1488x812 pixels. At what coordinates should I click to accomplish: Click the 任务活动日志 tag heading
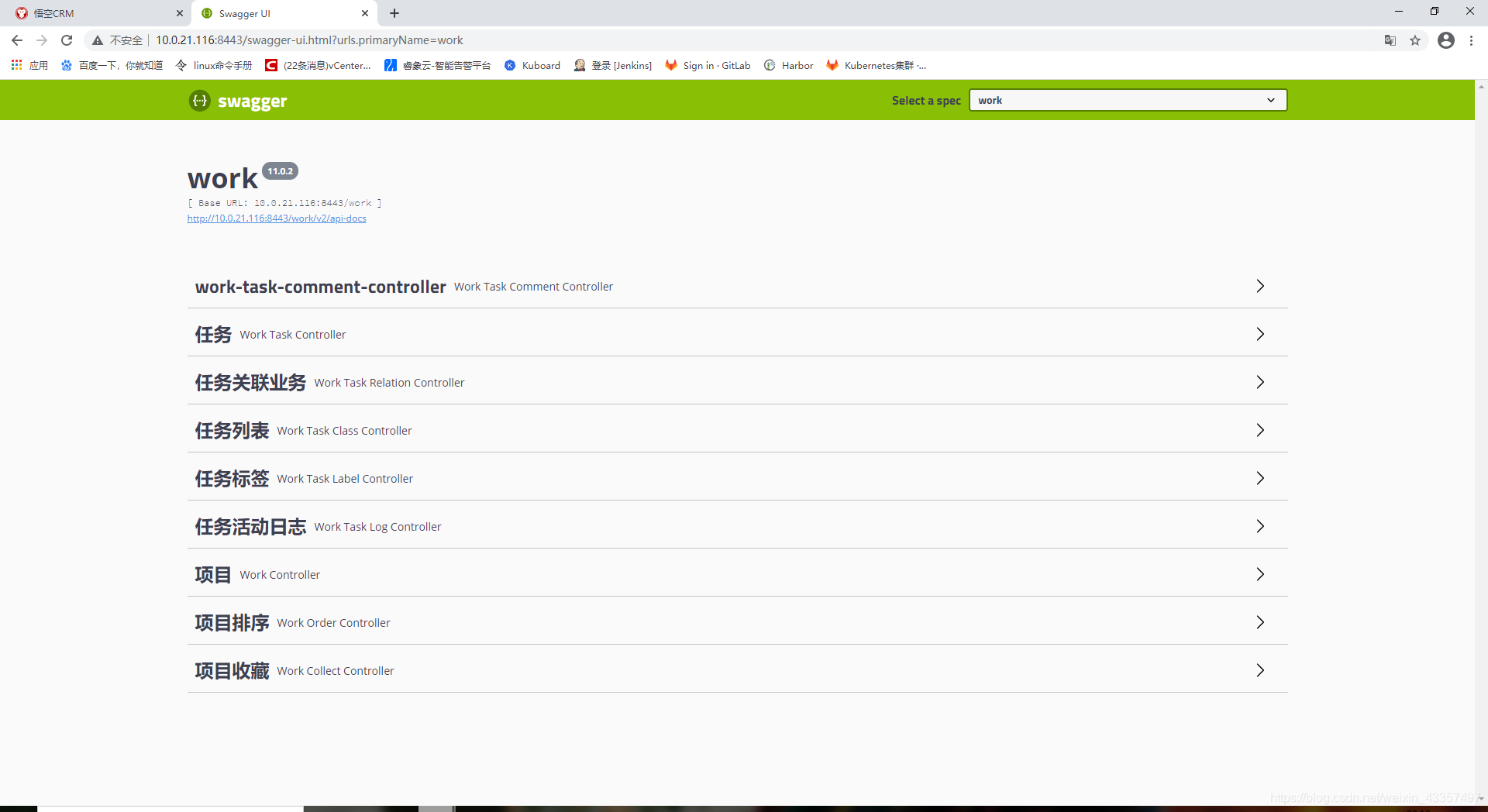pyautogui.click(x=250, y=527)
